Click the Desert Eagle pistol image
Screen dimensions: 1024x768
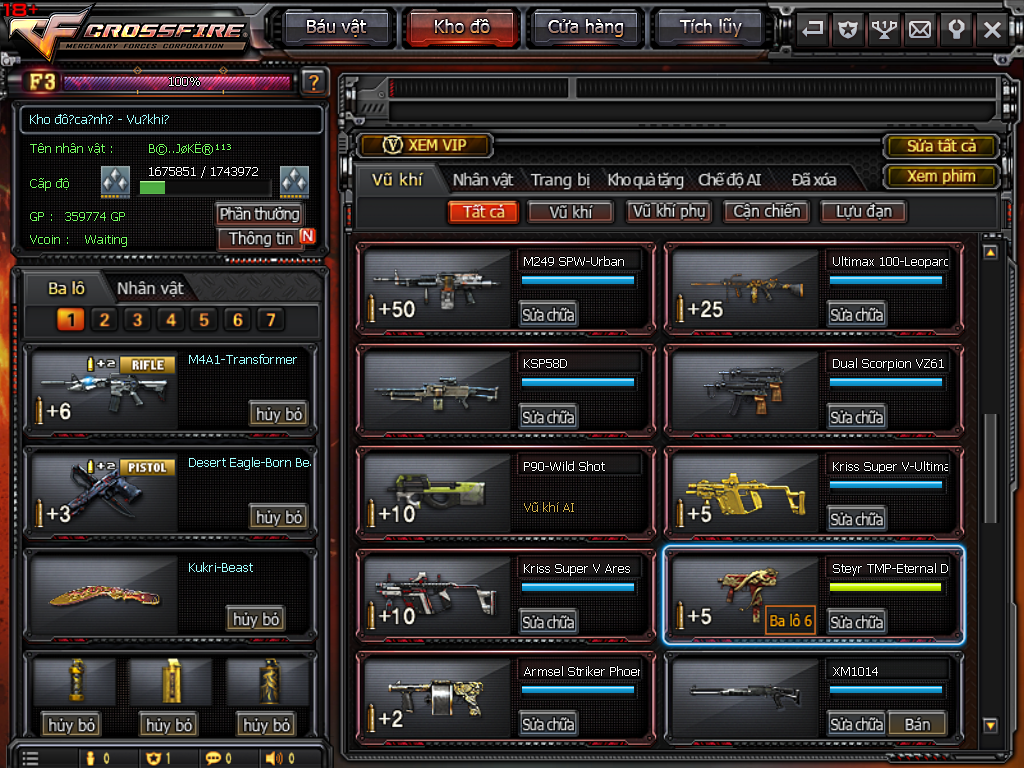point(104,492)
